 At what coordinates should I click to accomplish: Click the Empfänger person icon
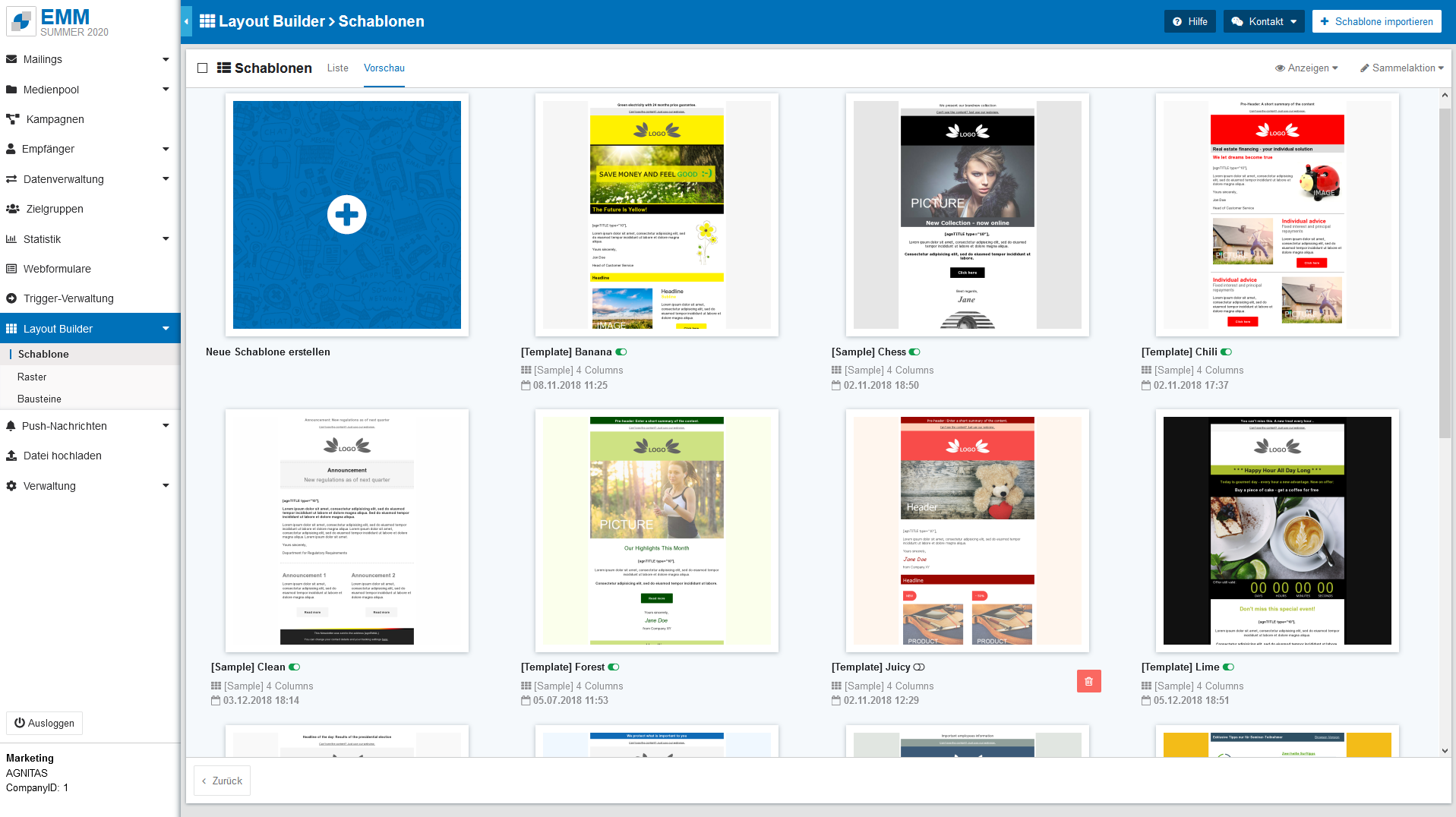pyautogui.click(x=11, y=149)
